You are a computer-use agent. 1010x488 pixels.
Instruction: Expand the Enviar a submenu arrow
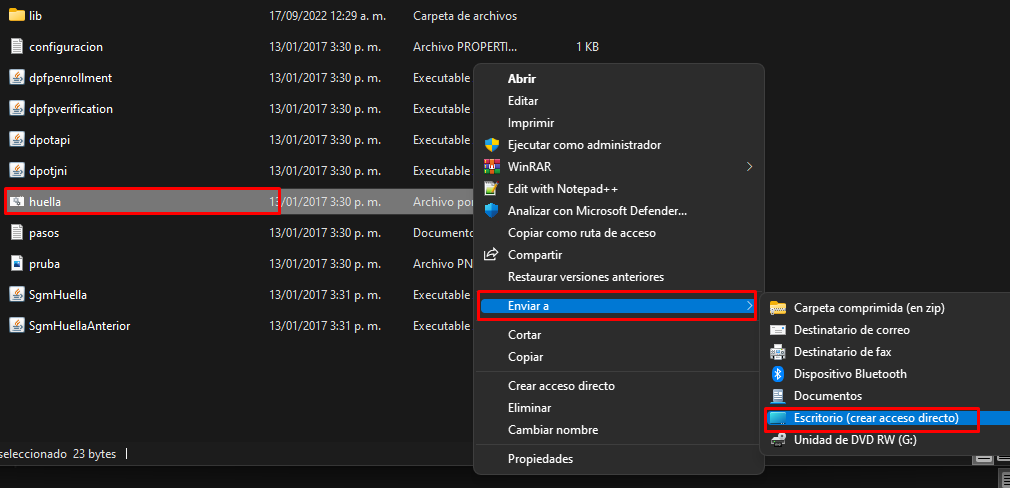coord(749,306)
